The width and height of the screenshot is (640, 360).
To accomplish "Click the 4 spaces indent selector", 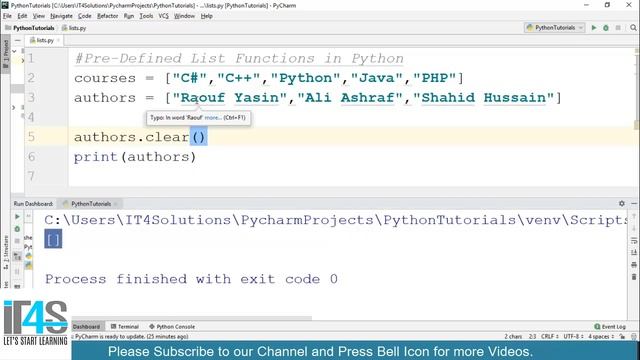I will pyautogui.click(x=601, y=337).
